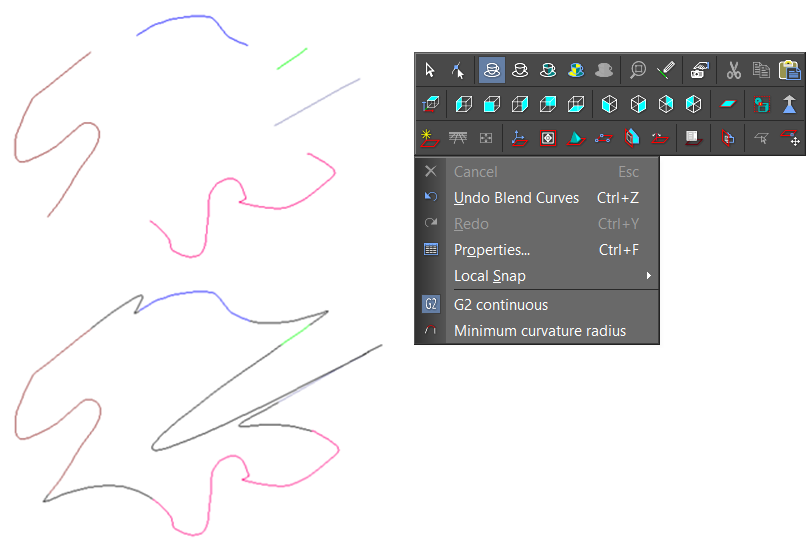The height and width of the screenshot is (552, 810).
Task: Select isometric cube with right face cyan
Action: [638, 104]
